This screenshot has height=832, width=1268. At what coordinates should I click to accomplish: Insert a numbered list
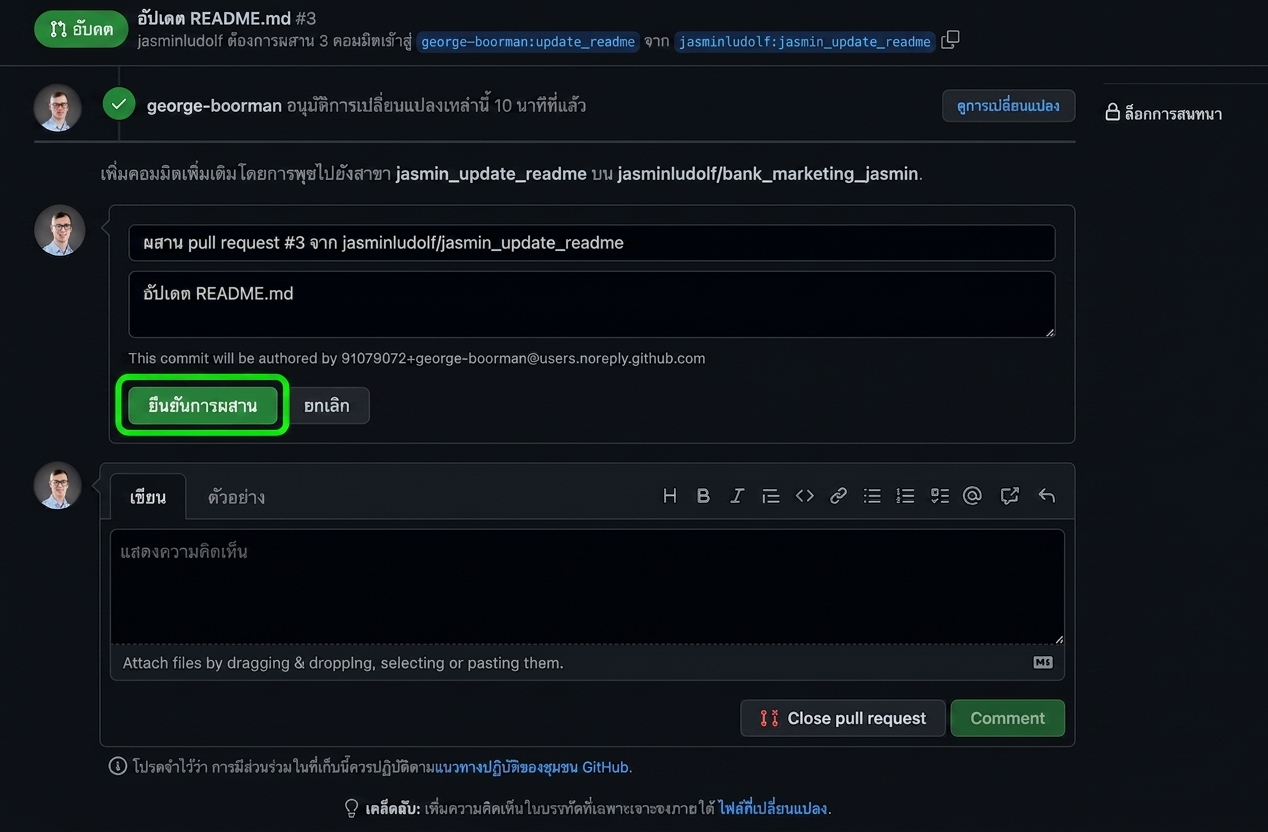[905, 496]
